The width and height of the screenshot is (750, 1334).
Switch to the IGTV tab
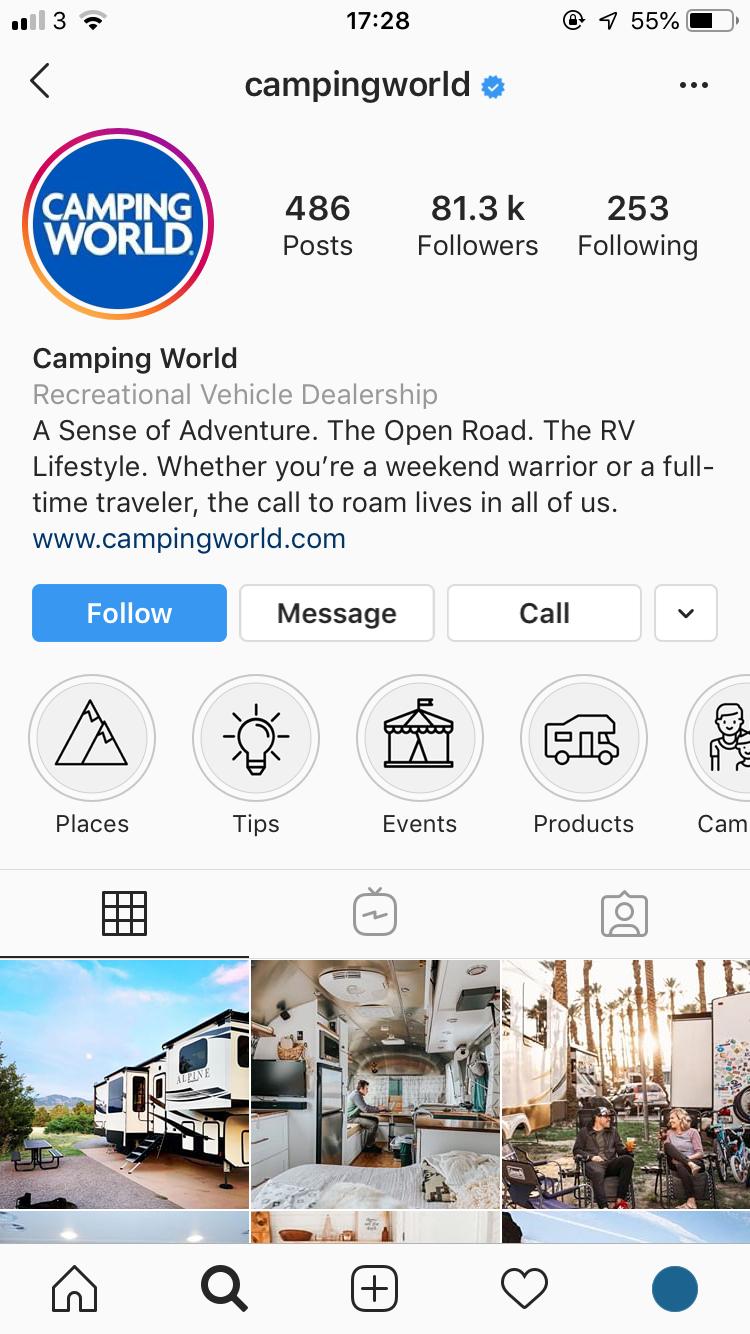(375, 913)
